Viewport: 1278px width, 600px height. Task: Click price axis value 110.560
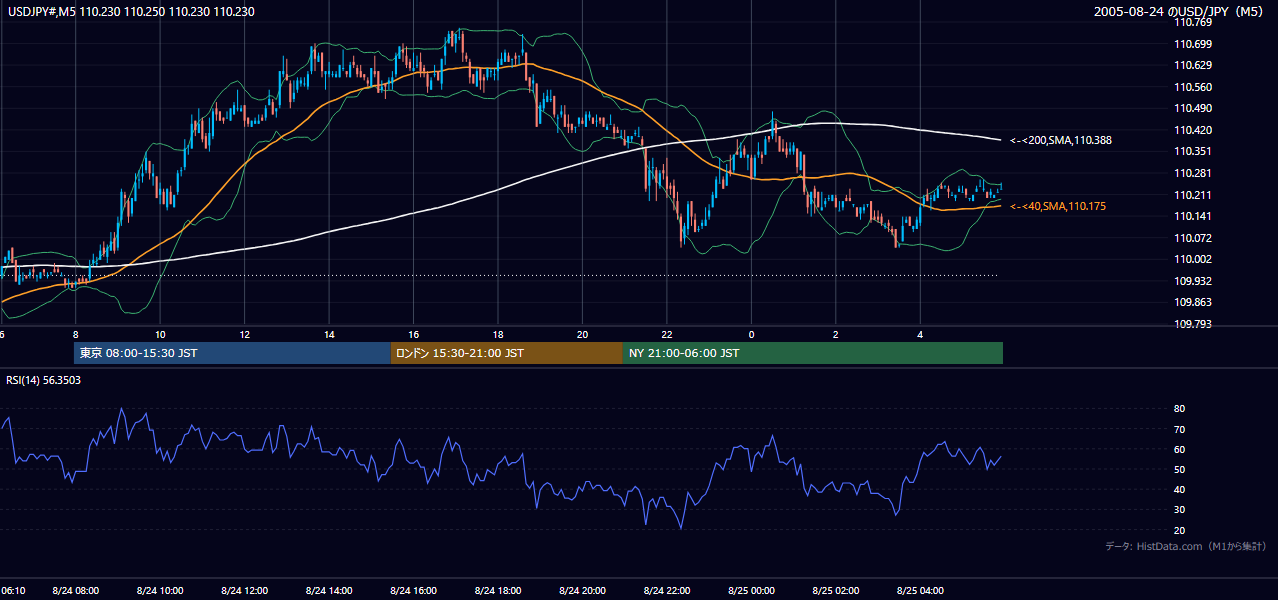(x=1192, y=87)
